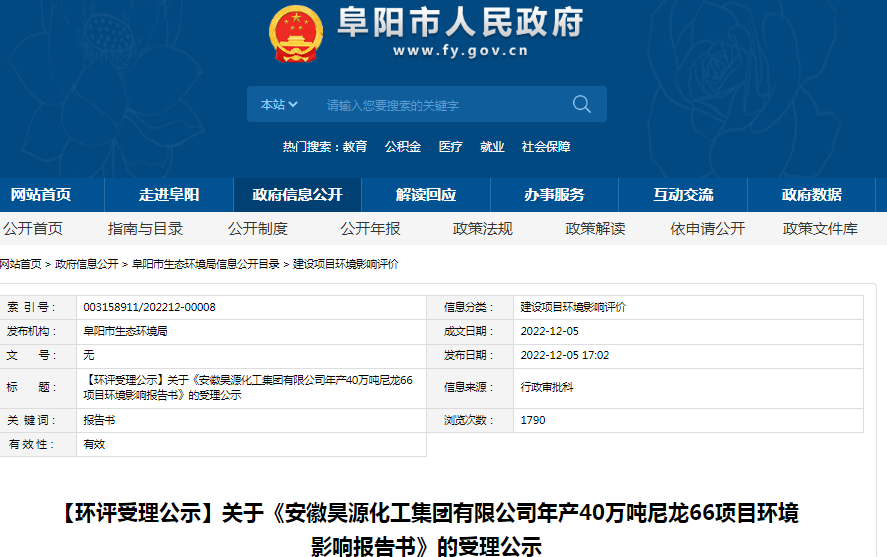The image size is (887, 557).
Task: Open 政策文件库 sub-tab
Action: pyautogui.click(x=820, y=229)
